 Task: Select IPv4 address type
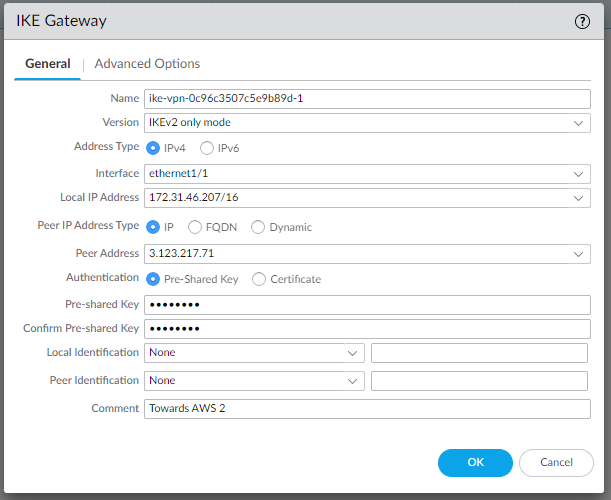tap(154, 148)
